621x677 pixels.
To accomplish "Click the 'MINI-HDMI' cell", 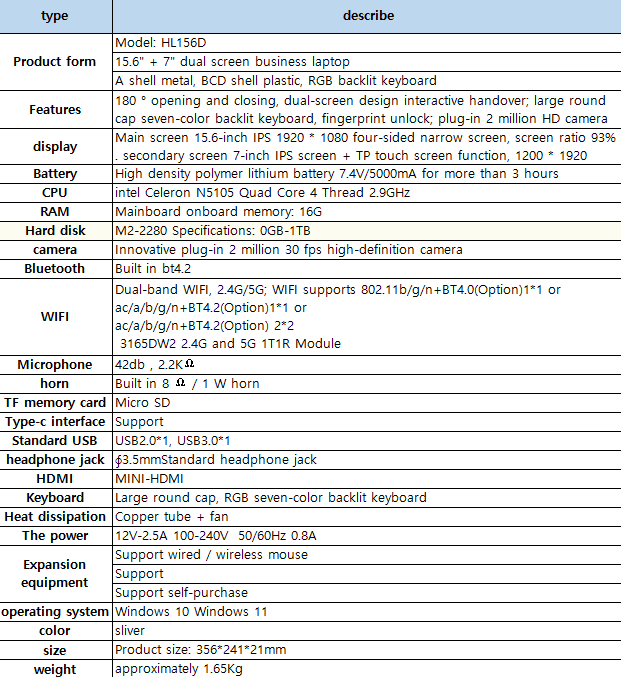I will pos(366,479).
